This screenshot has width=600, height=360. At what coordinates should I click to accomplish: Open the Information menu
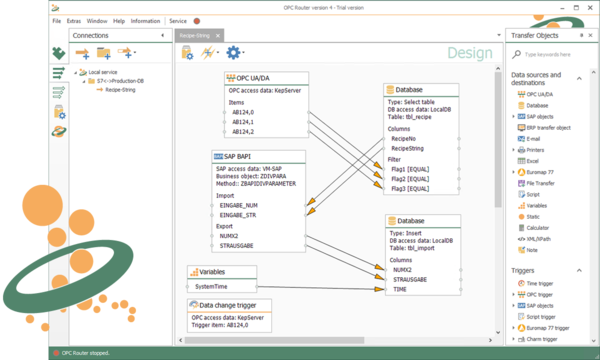145,21
